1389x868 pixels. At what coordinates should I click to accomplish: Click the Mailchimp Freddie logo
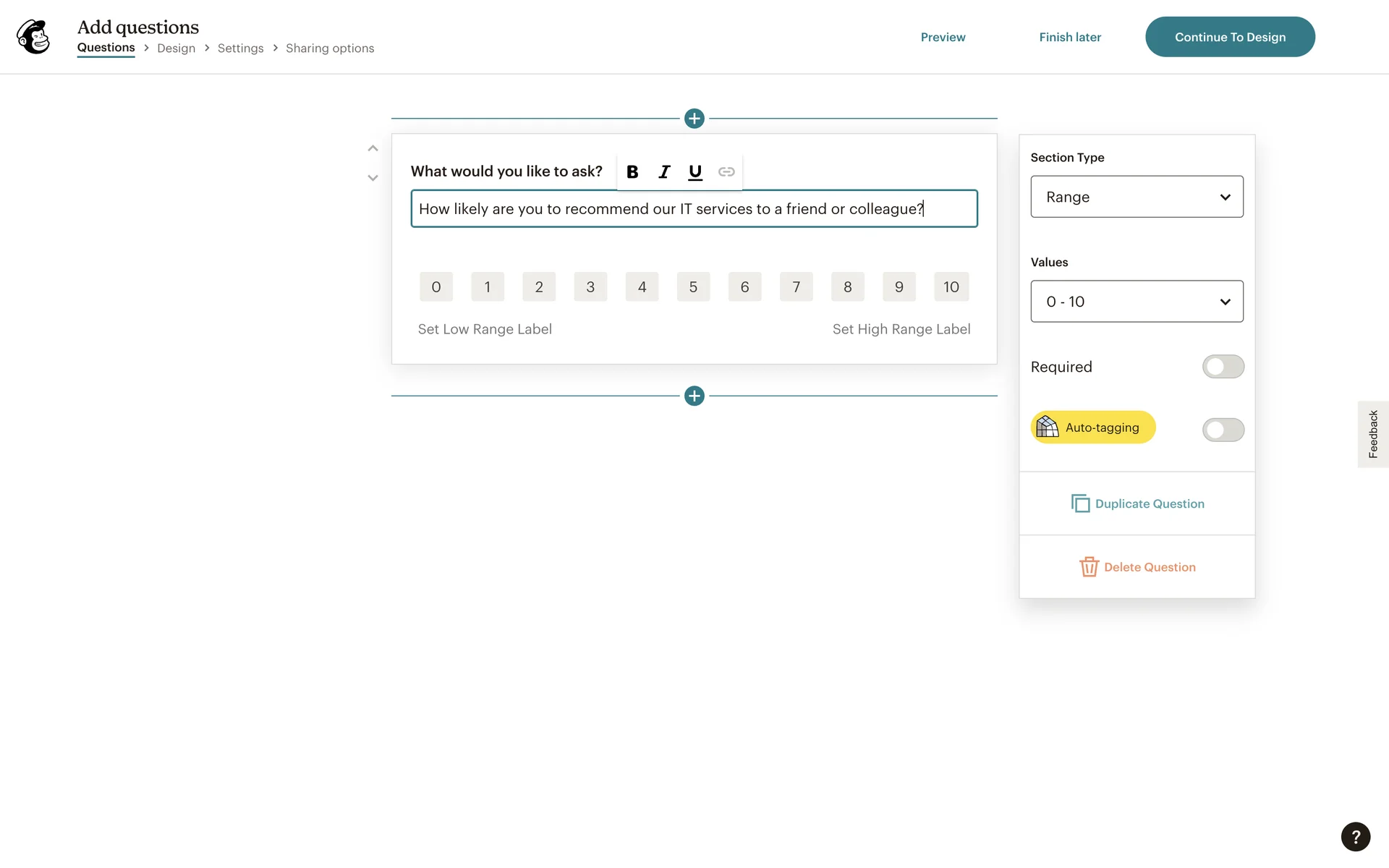(33, 37)
